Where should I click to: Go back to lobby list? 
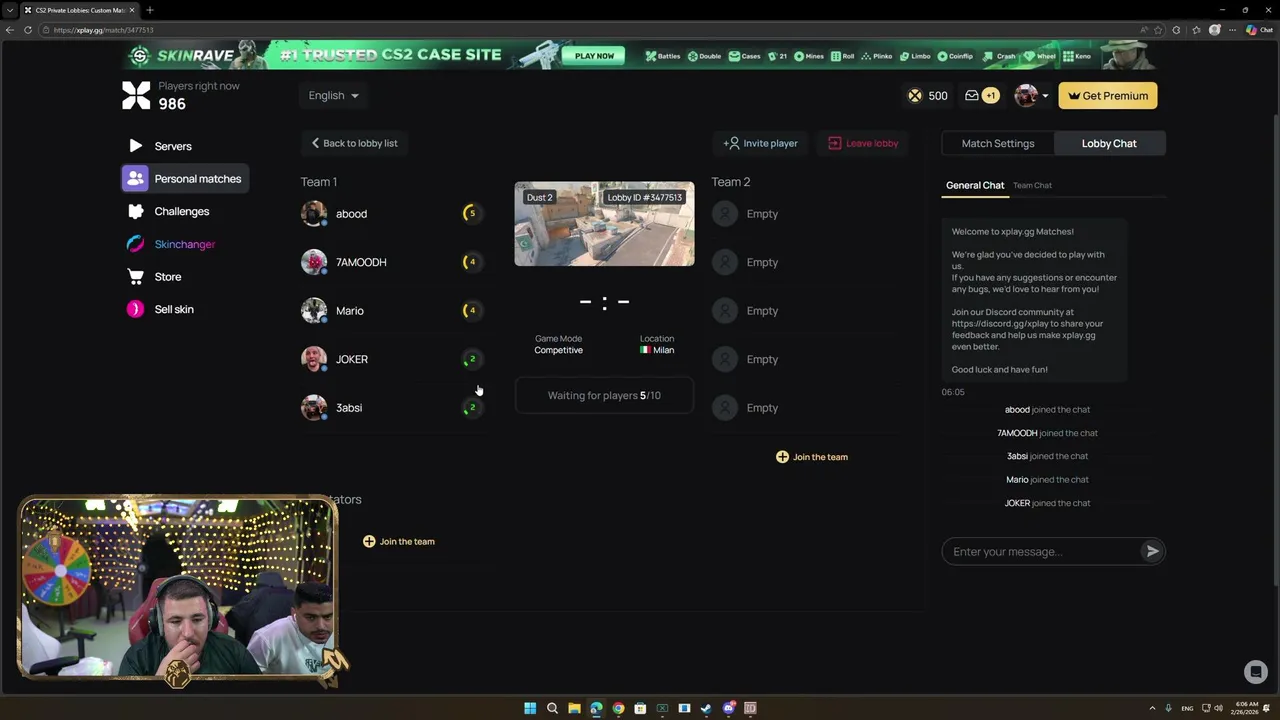tap(354, 143)
